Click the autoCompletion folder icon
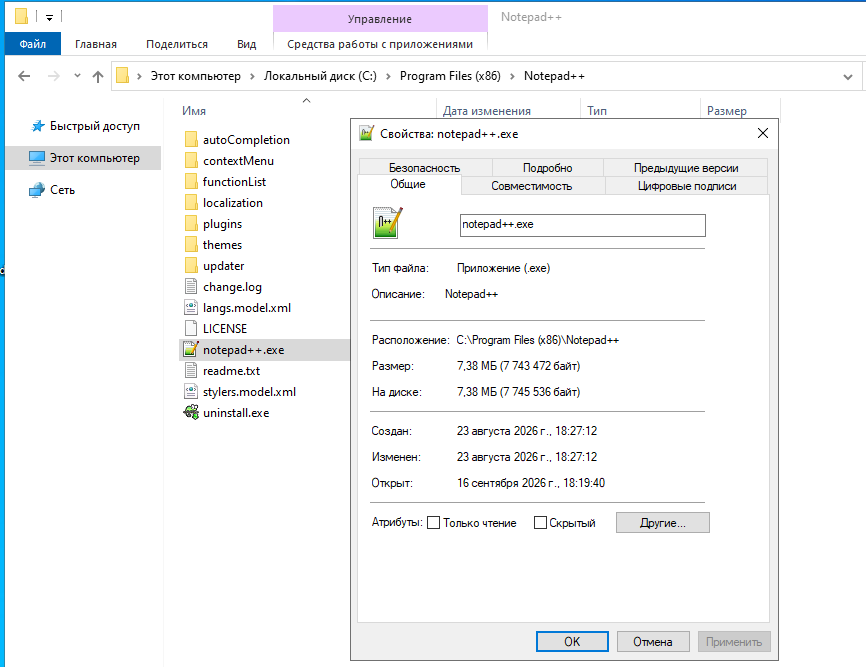 [191, 139]
